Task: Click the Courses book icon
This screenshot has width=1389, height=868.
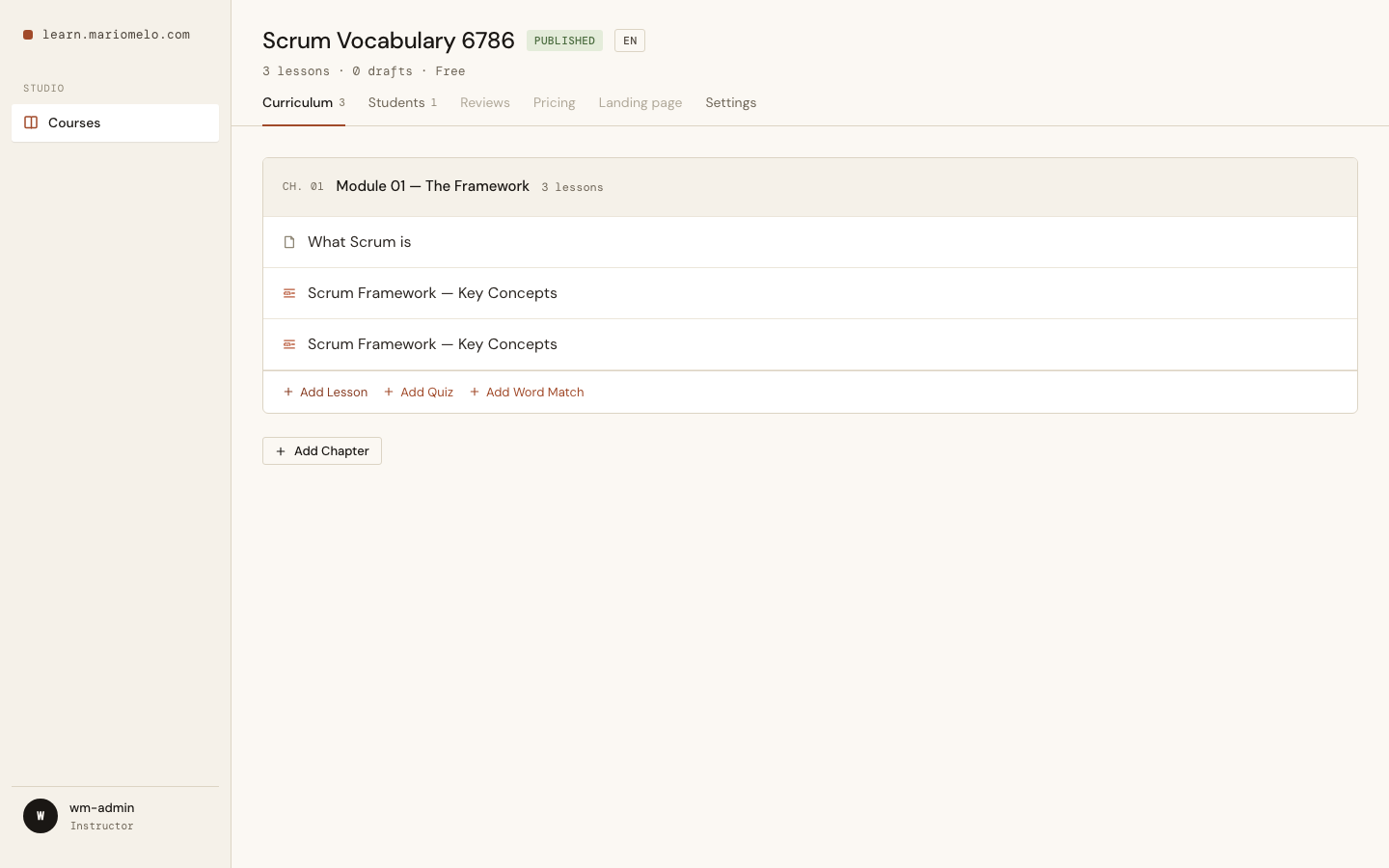Action: pyautogui.click(x=31, y=122)
